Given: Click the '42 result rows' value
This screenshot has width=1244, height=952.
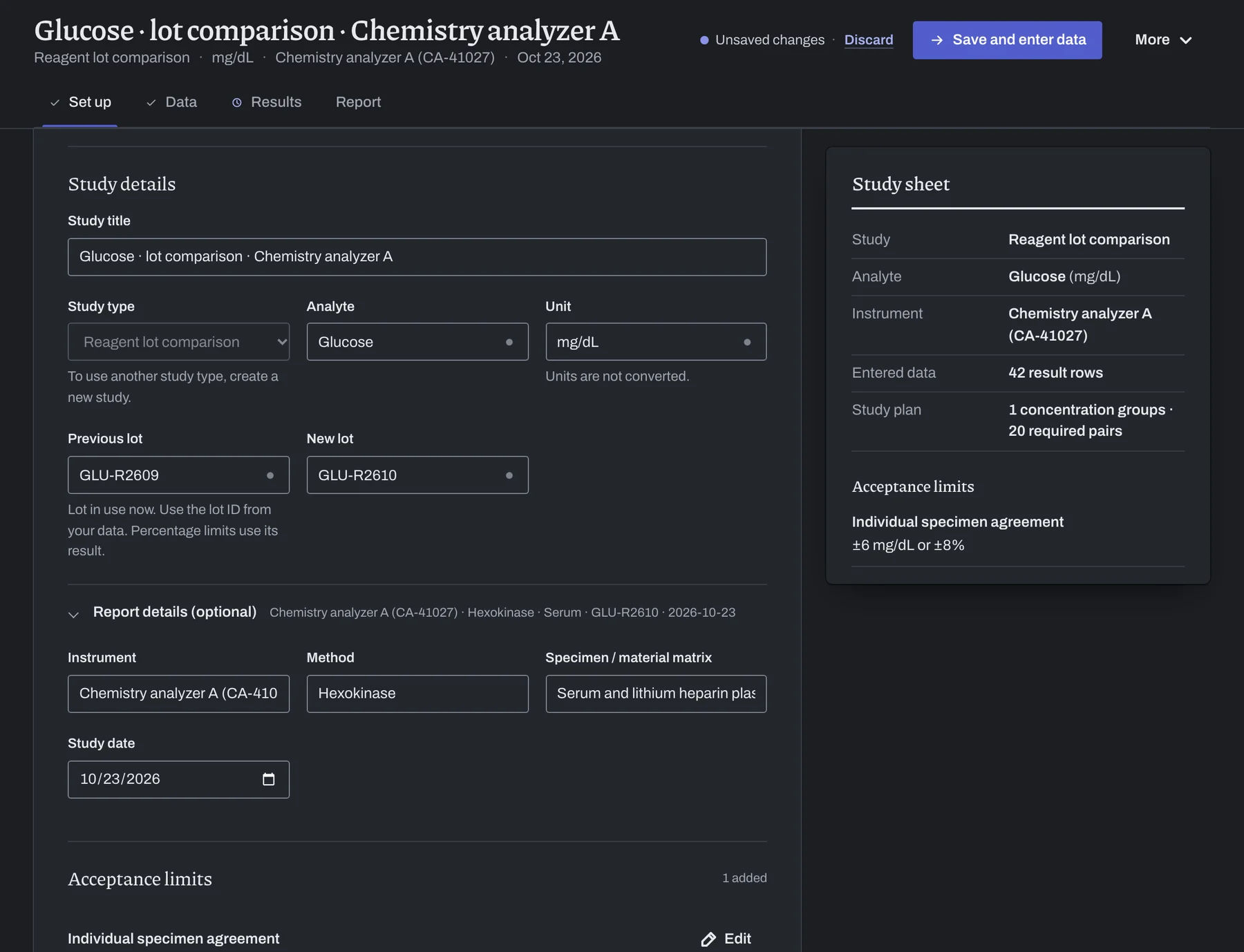Looking at the screenshot, I should click(x=1055, y=373).
